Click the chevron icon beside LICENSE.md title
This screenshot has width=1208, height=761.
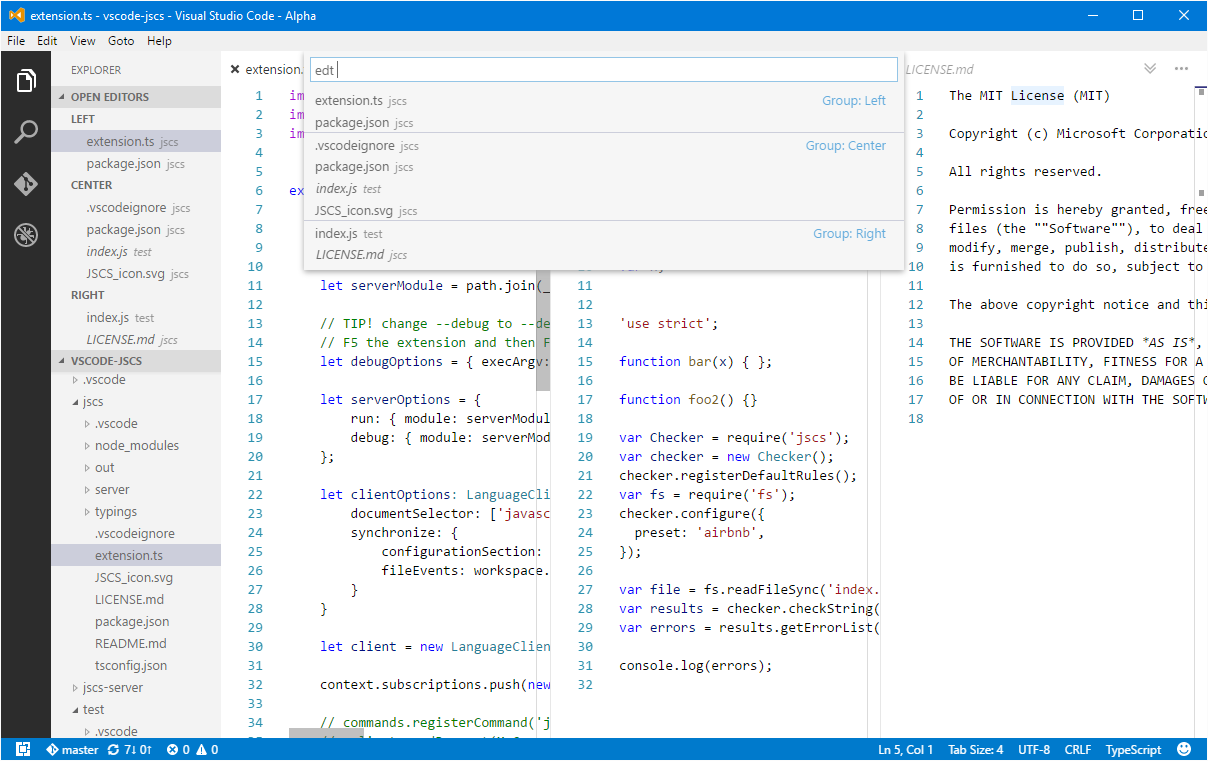tap(1149, 68)
